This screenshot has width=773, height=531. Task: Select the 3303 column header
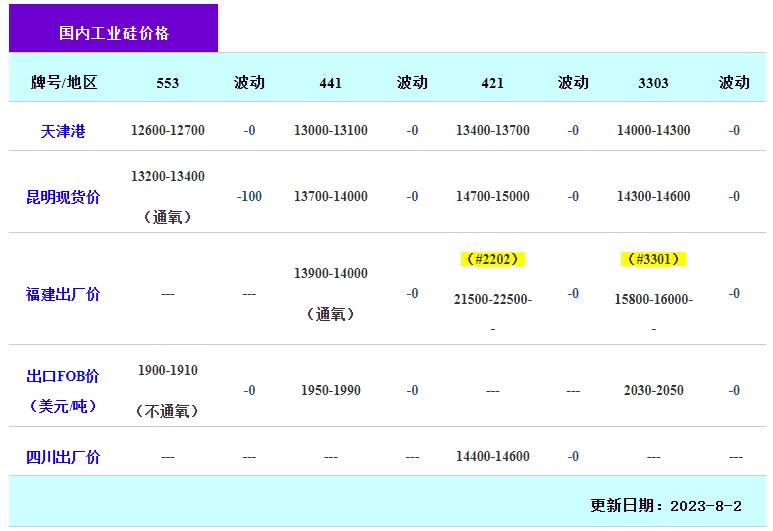(653, 83)
